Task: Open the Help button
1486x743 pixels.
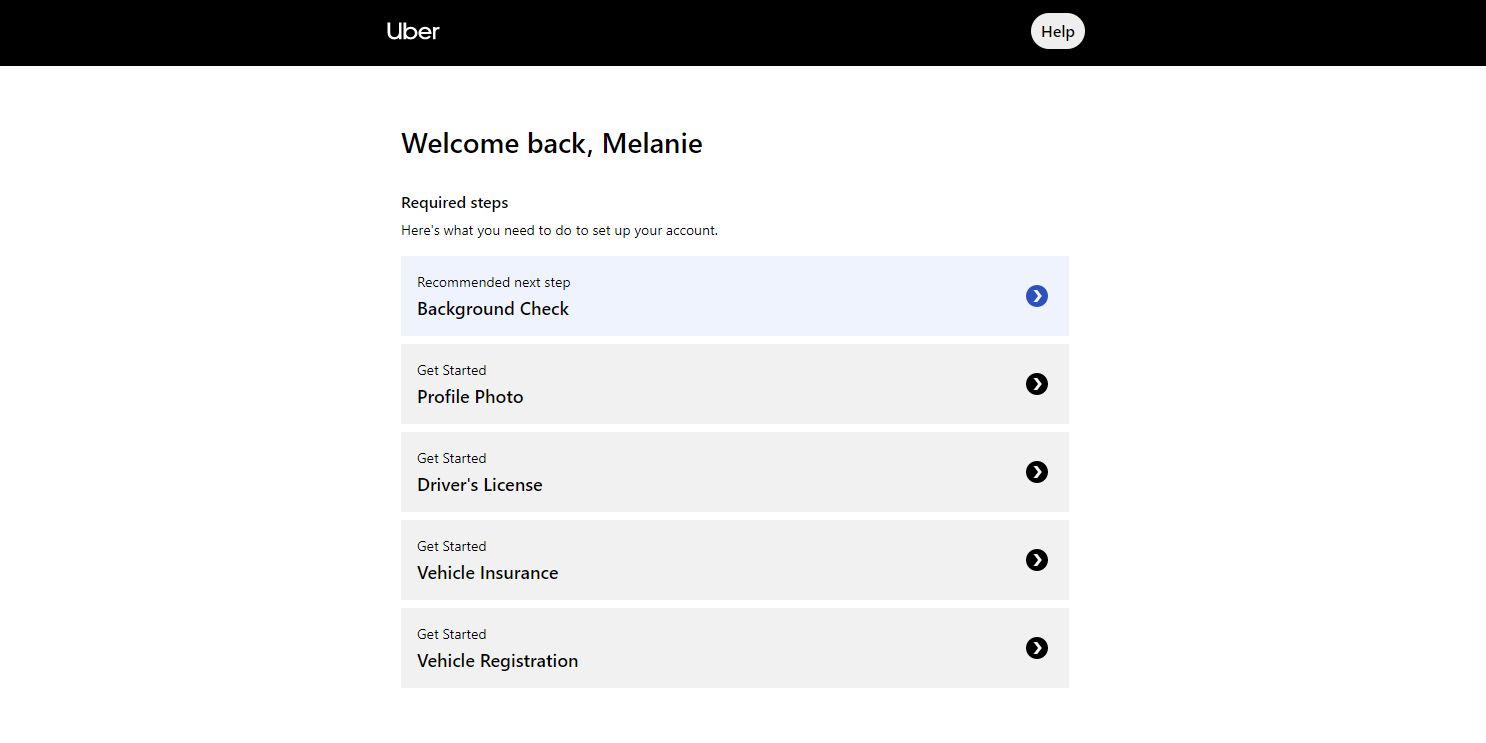Action: point(1057,31)
